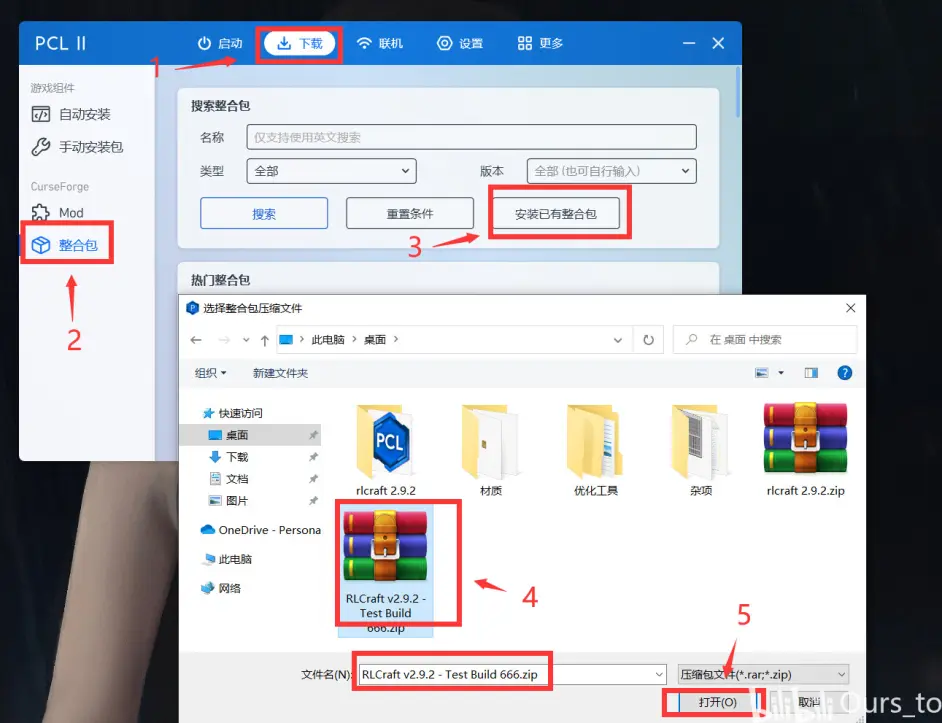Screen dimensions: 942x723
Task: Open the 更多 tab
Action: click(540, 43)
